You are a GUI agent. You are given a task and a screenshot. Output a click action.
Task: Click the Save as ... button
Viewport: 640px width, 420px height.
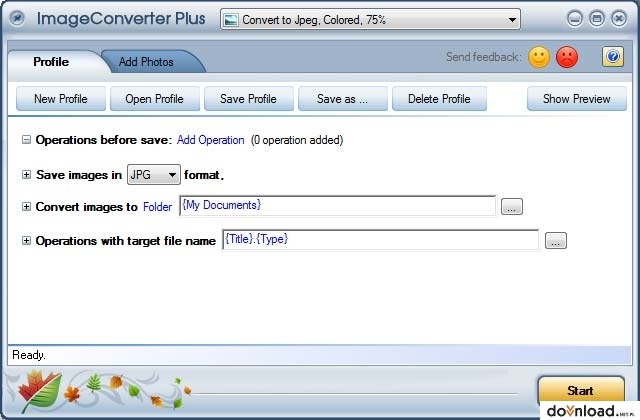click(x=342, y=99)
